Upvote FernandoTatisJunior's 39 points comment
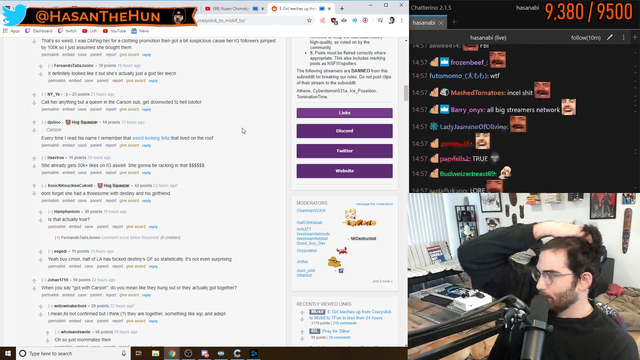Viewport: 640px width, 360px height. click(41, 66)
